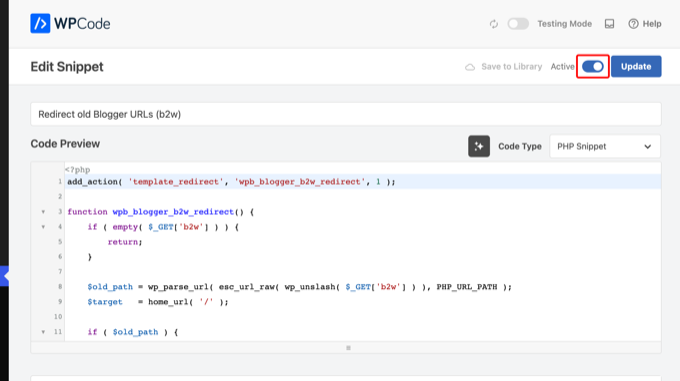Click the AI sparkle generate icon
The width and height of the screenshot is (680, 381).
pyautogui.click(x=479, y=146)
